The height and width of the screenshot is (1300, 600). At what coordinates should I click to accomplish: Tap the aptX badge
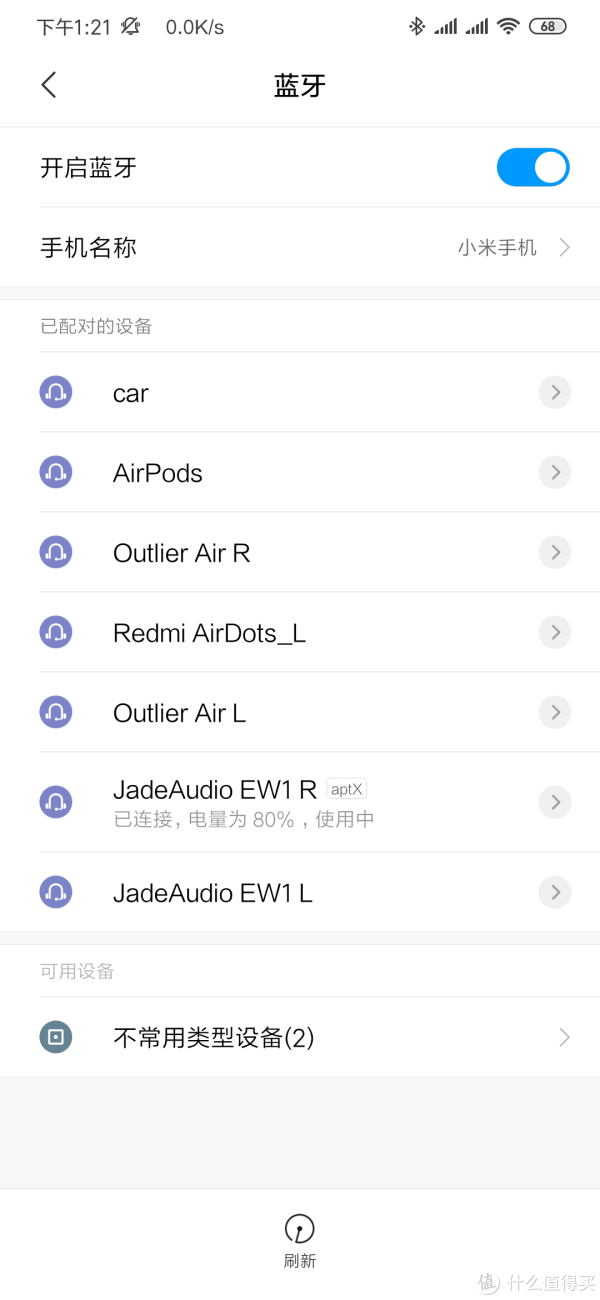pos(347,789)
